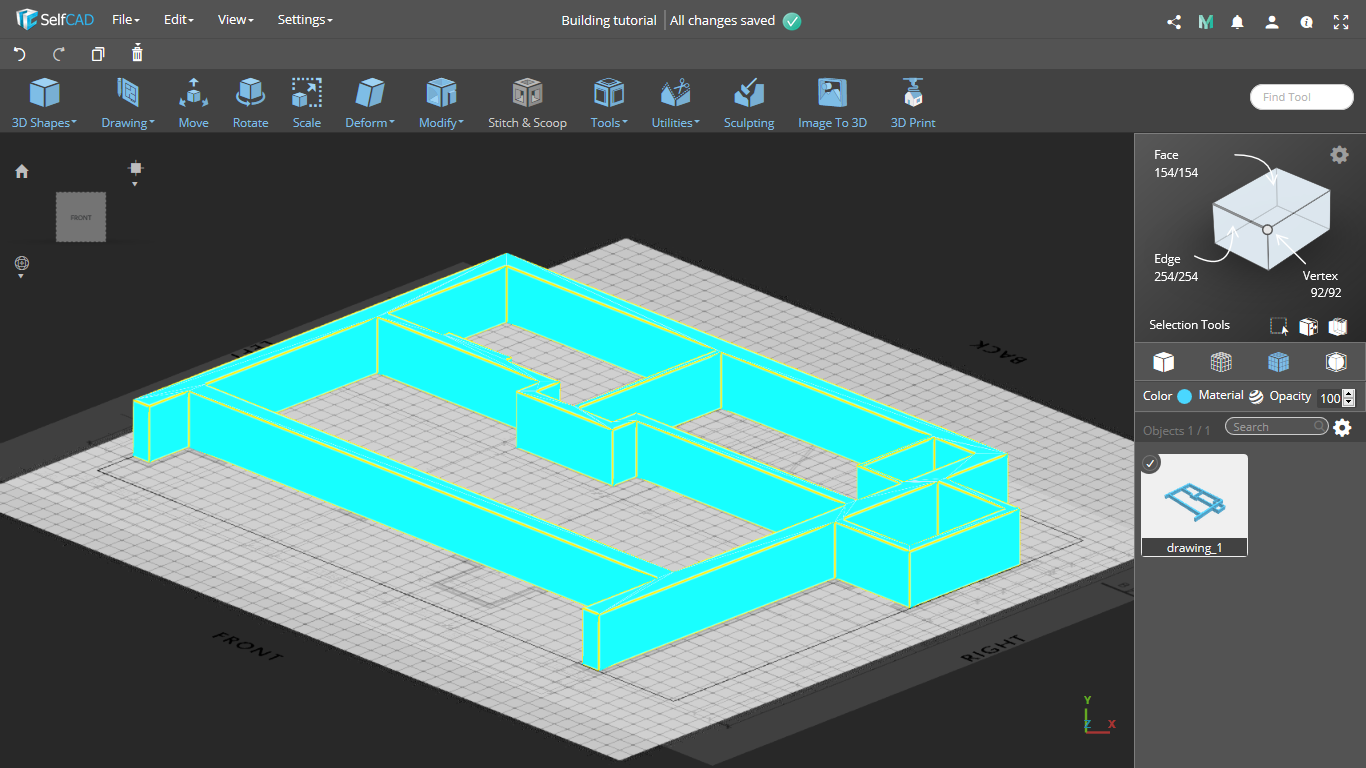Enable Vertex selection mode
The height and width of the screenshot is (768, 1366).
point(1320,284)
